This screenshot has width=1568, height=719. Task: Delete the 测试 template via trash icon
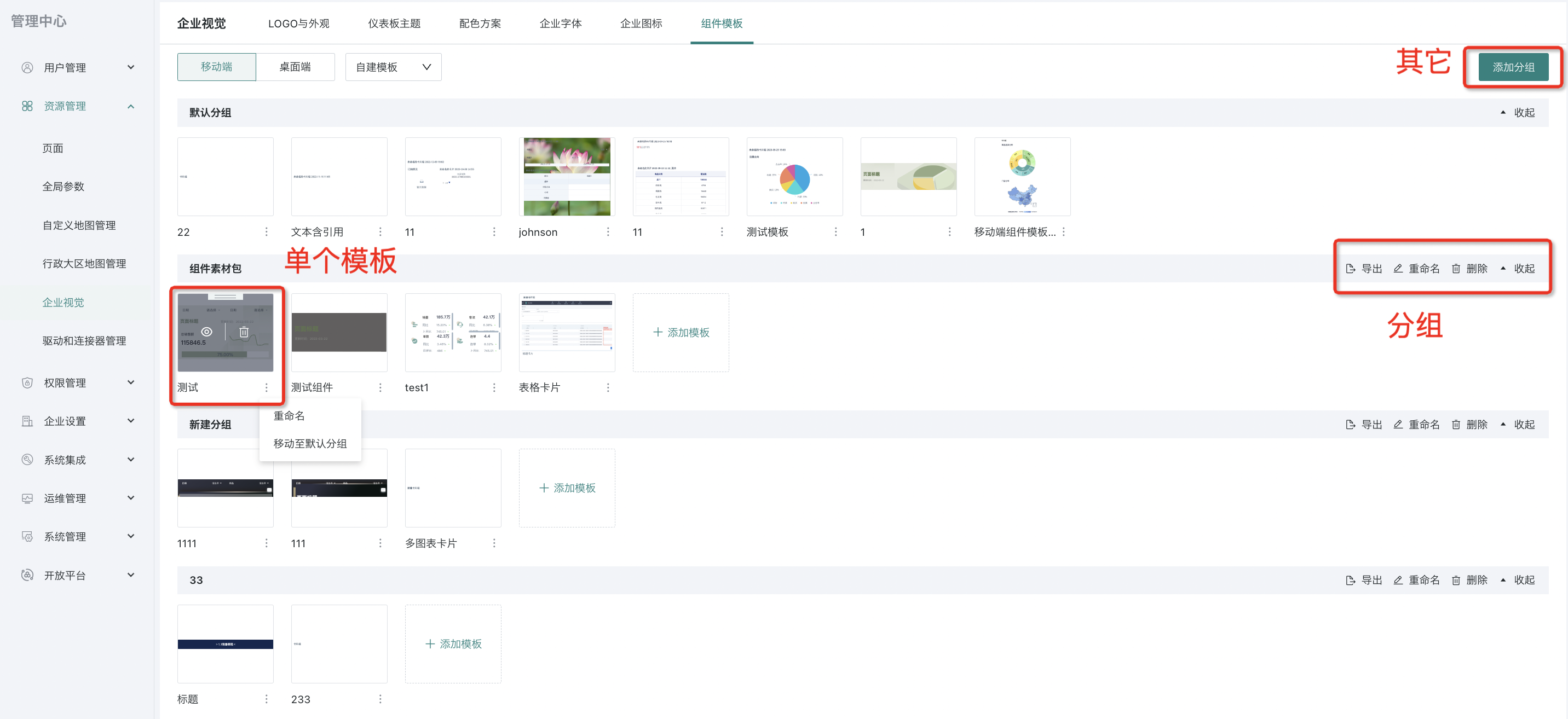[244, 332]
